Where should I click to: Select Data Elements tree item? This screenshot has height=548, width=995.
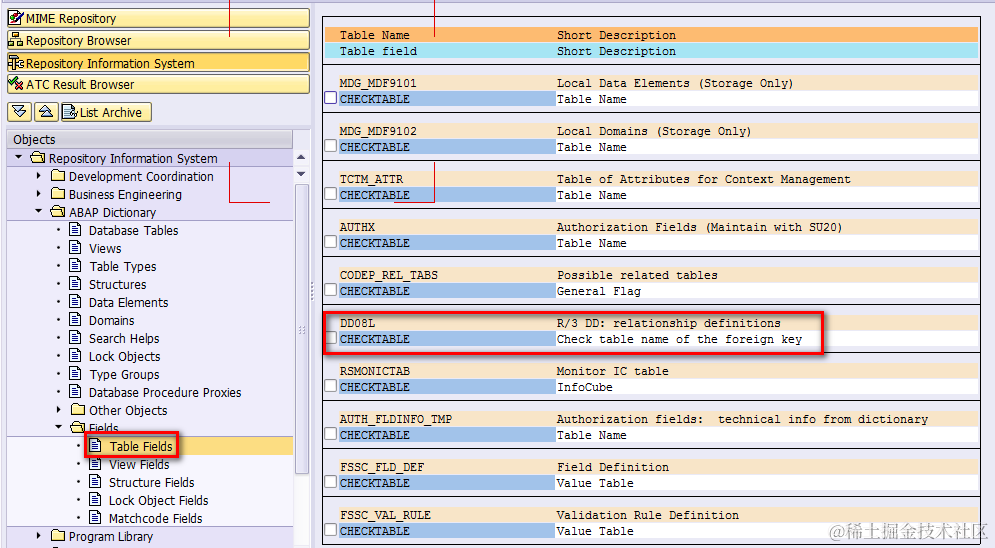pos(128,303)
